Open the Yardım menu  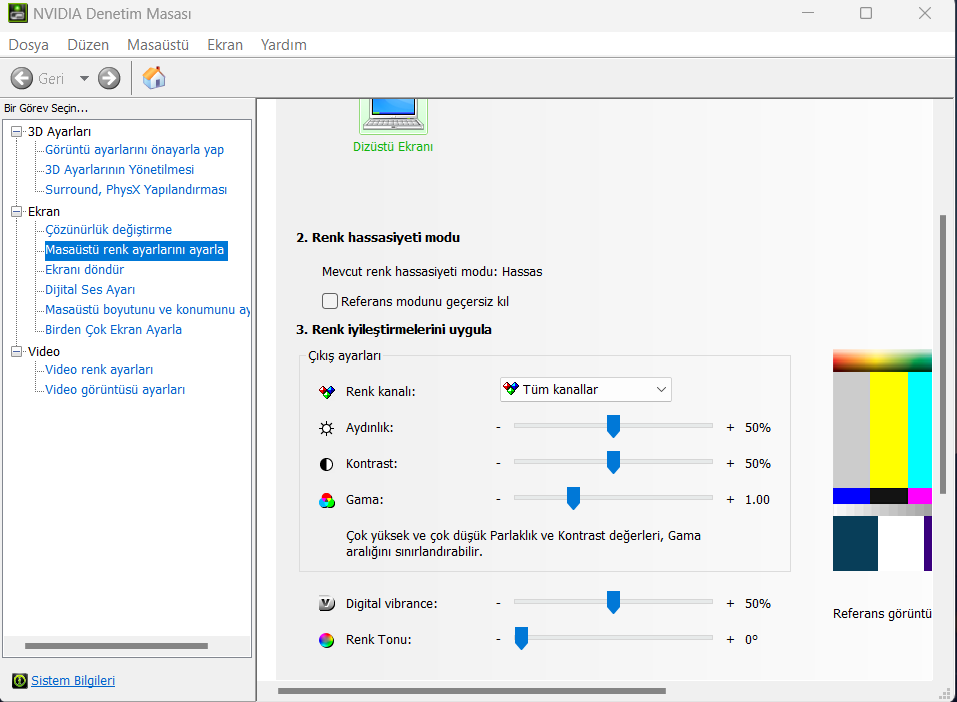point(283,45)
